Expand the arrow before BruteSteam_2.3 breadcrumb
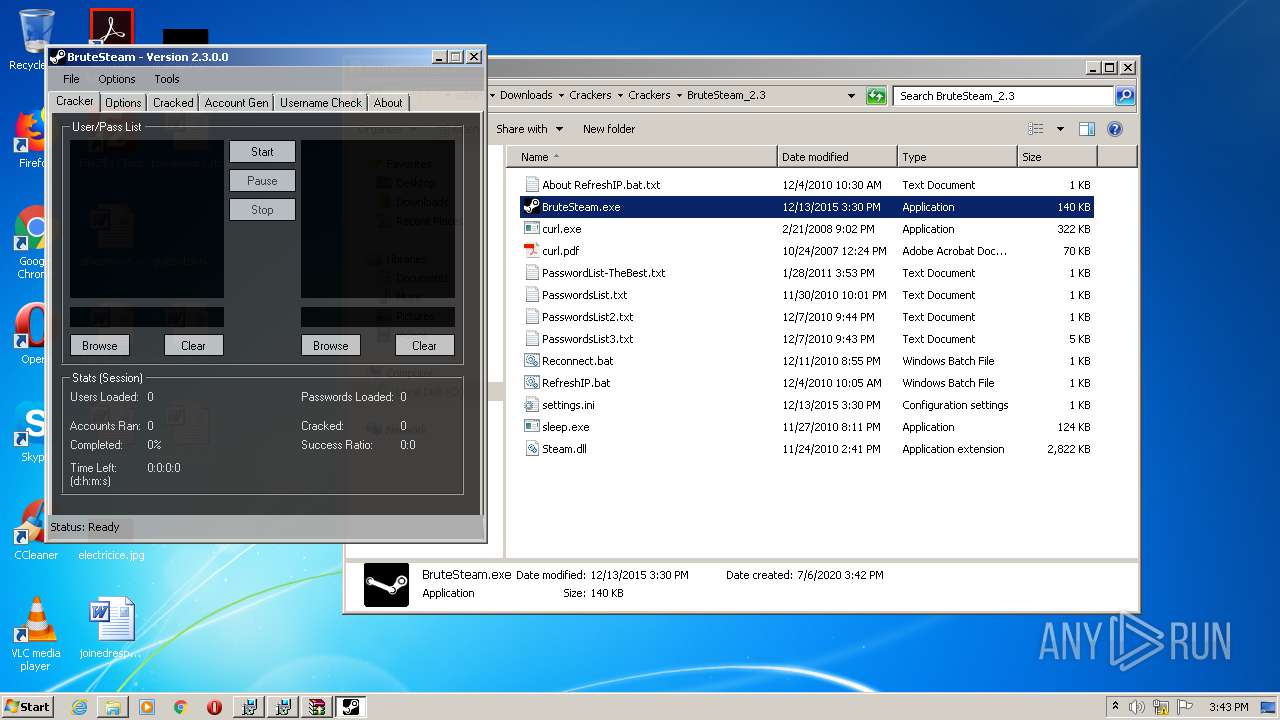This screenshot has height=720, width=1280. [679, 96]
